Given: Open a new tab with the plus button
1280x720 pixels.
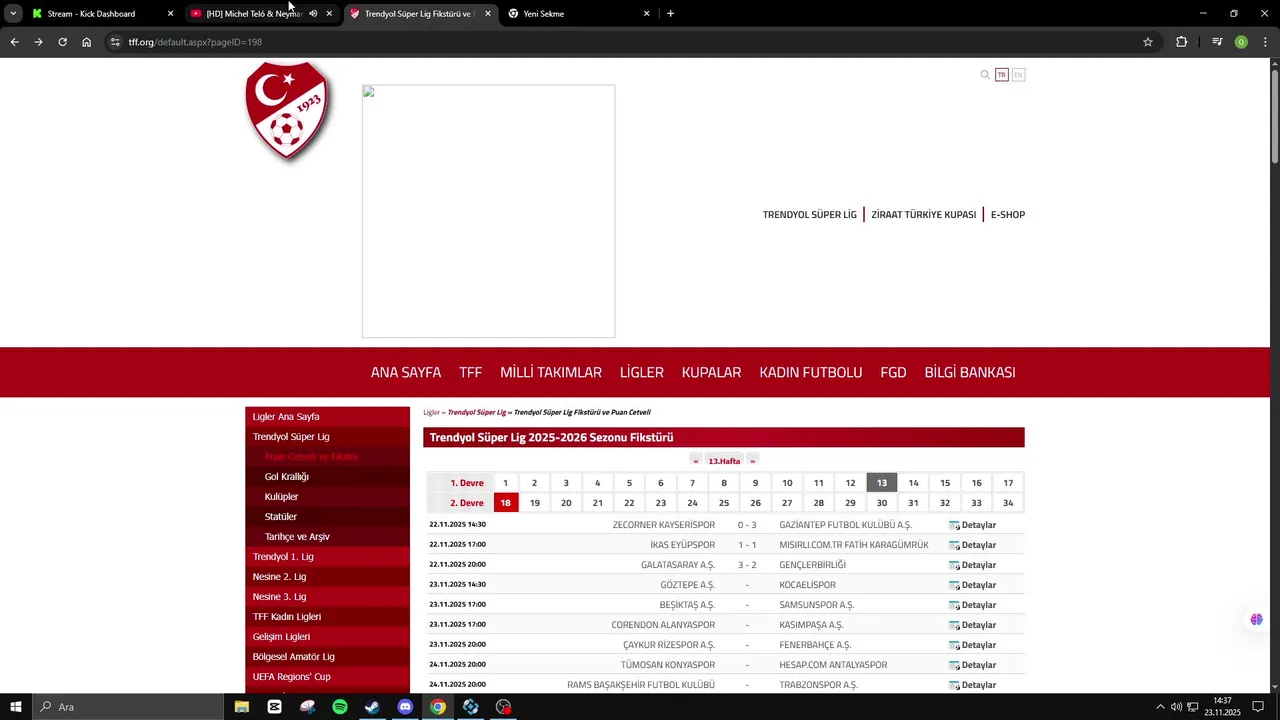Looking at the screenshot, I should tap(670, 14).
